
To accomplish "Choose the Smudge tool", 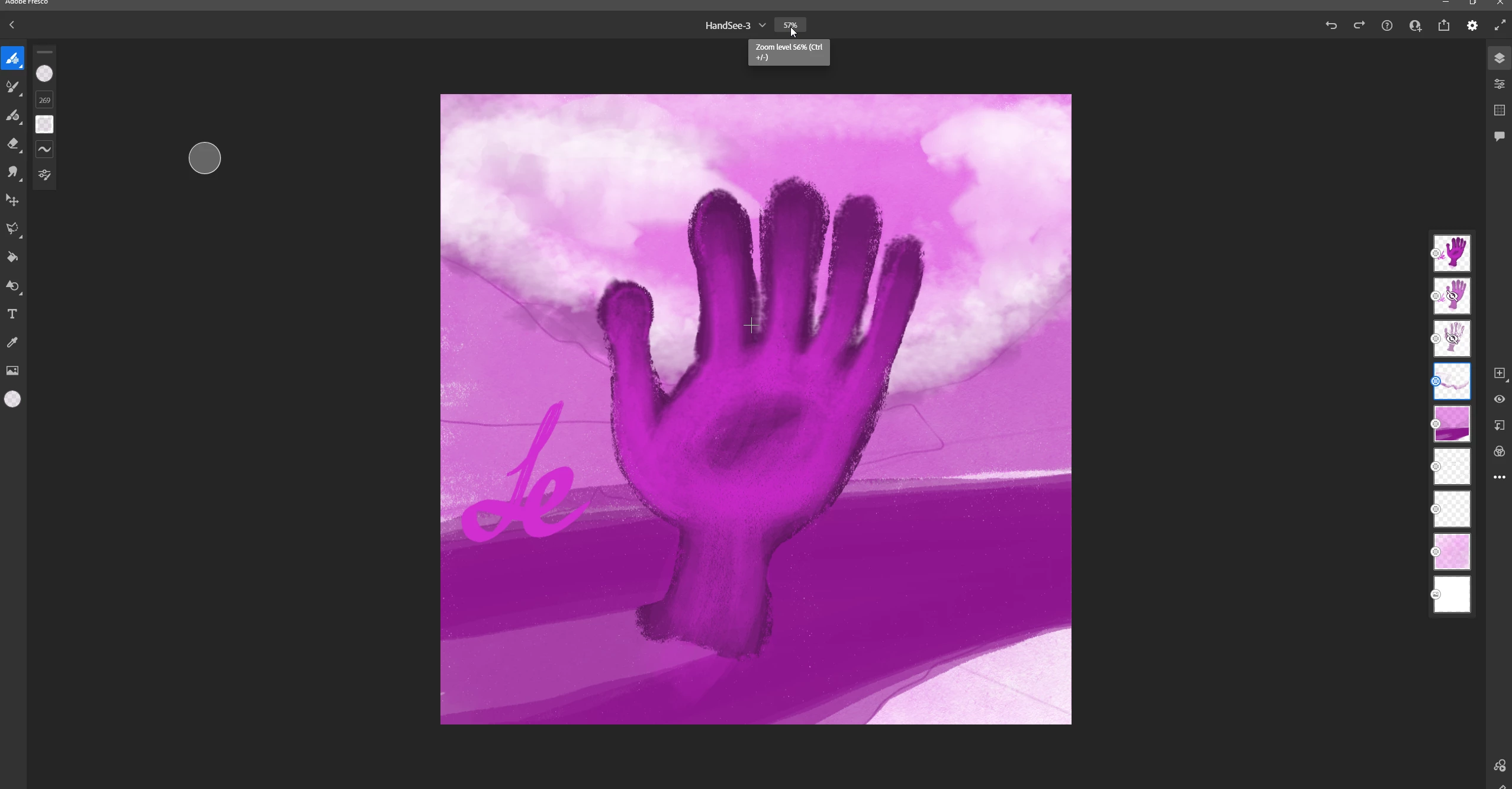I will click(x=12, y=172).
